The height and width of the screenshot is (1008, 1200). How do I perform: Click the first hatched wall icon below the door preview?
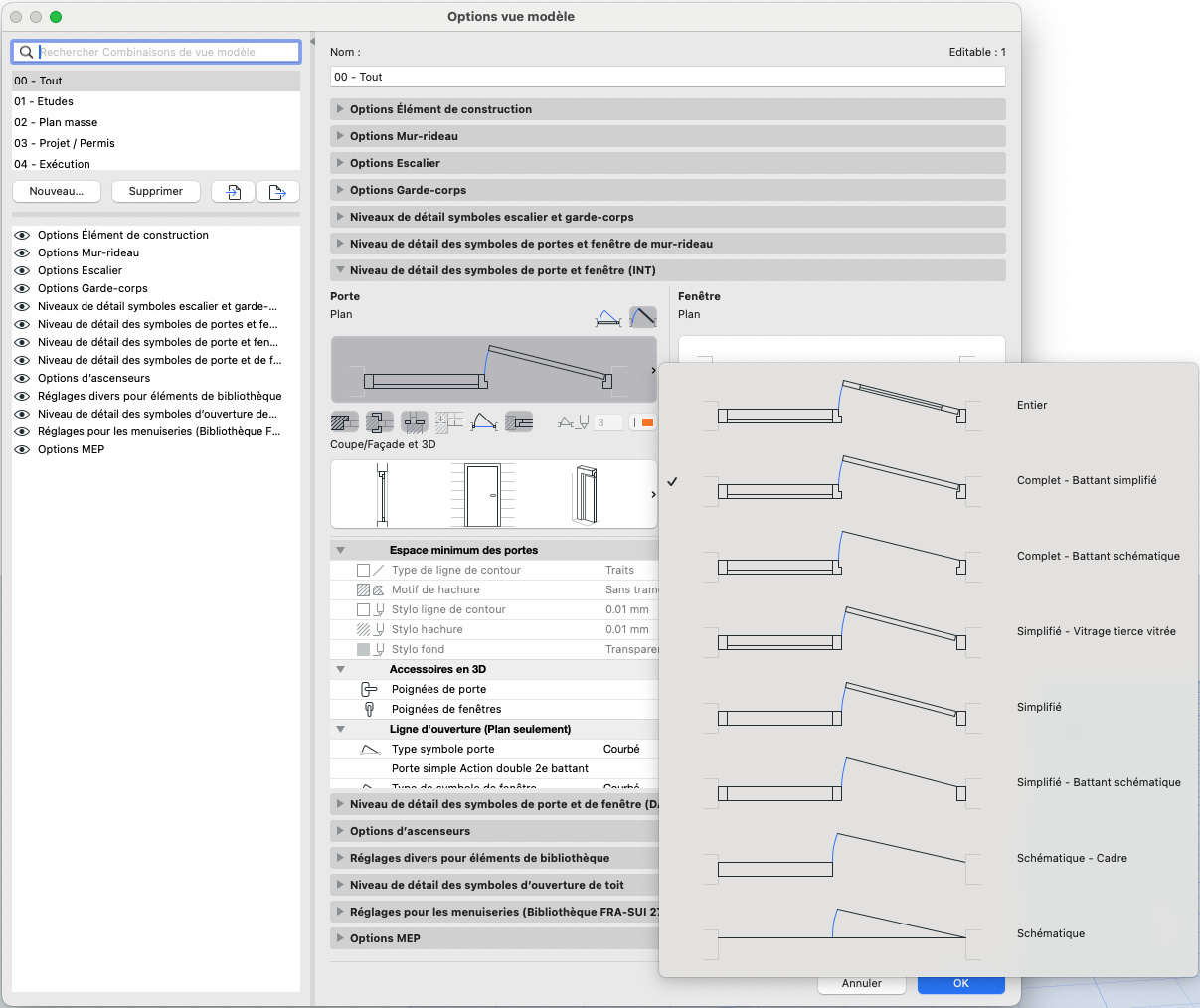pos(344,422)
